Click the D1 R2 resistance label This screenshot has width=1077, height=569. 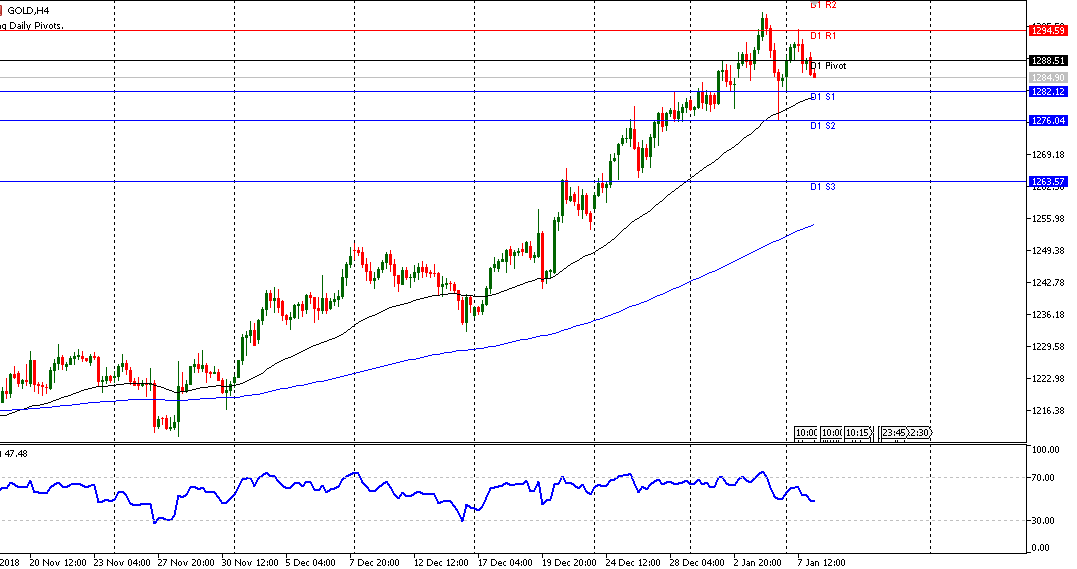pyautogui.click(x=823, y=5)
